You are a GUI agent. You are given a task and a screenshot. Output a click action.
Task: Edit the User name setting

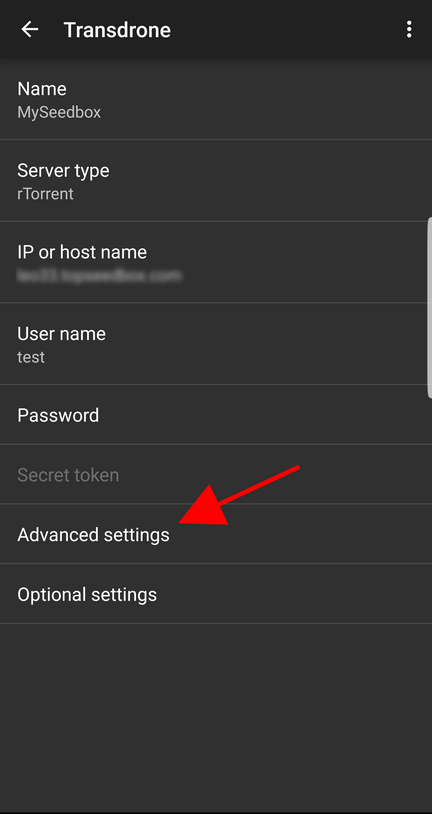coord(216,344)
